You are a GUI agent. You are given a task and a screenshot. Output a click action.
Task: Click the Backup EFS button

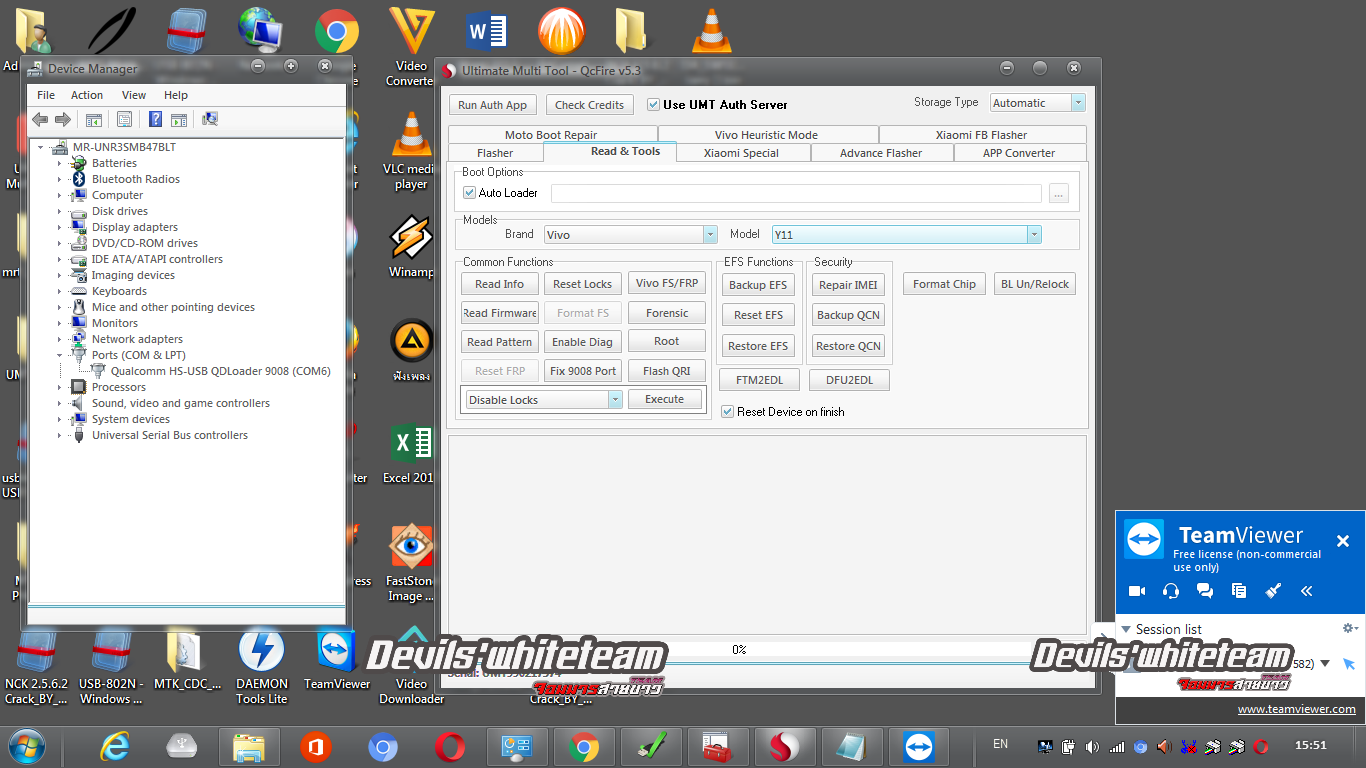[758, 285]
